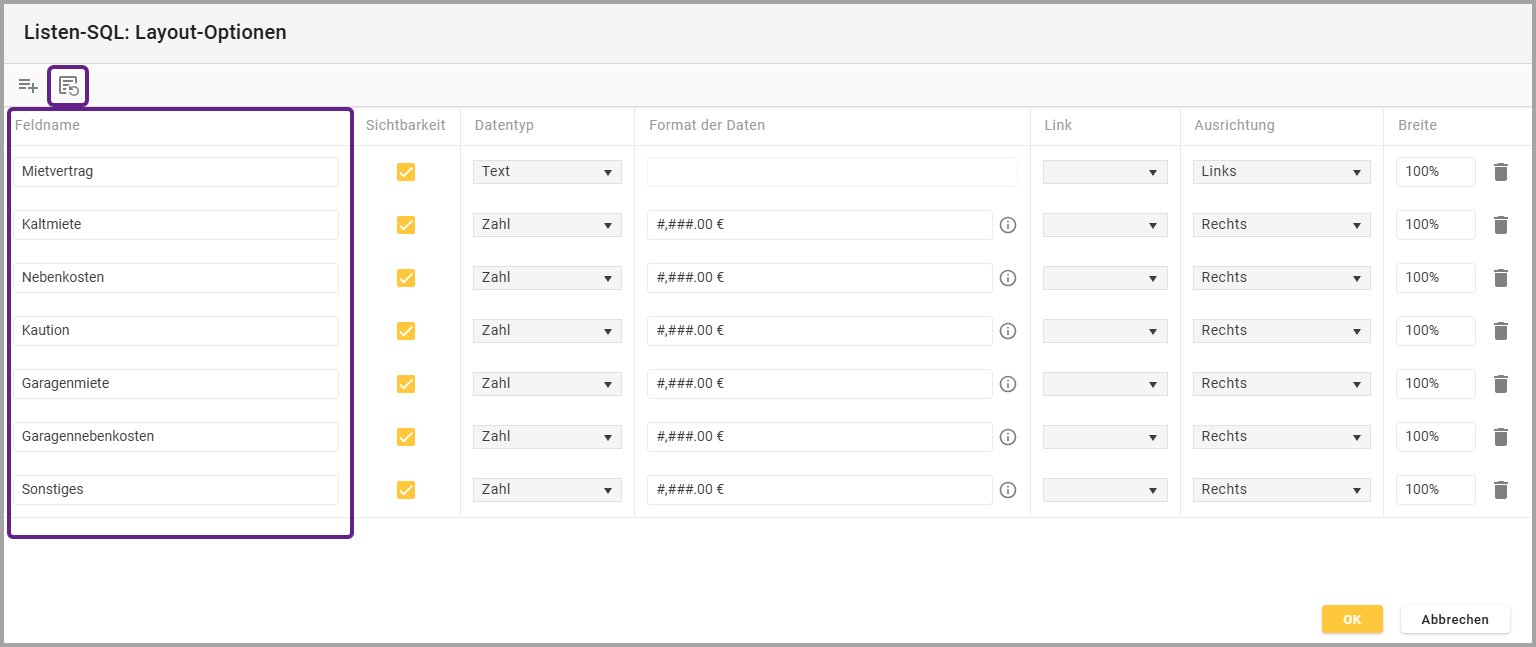Click the Breite field for Sonstiges
Image resolution: width=1536 pixels, height=647 pixels.
pyautogui.click(x=1435, y=490)
